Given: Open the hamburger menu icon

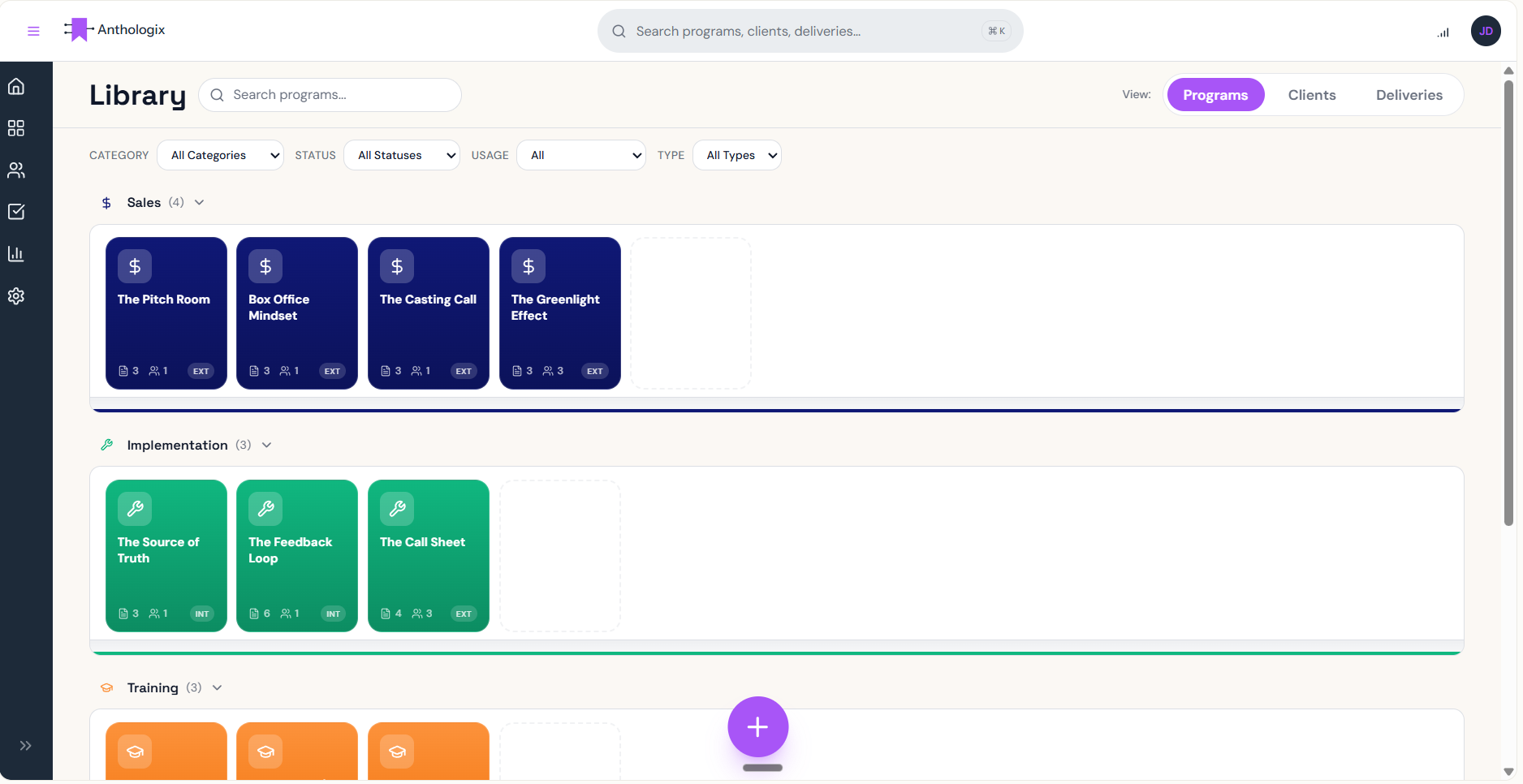Looking at the screenshot, I should [33, 31].
